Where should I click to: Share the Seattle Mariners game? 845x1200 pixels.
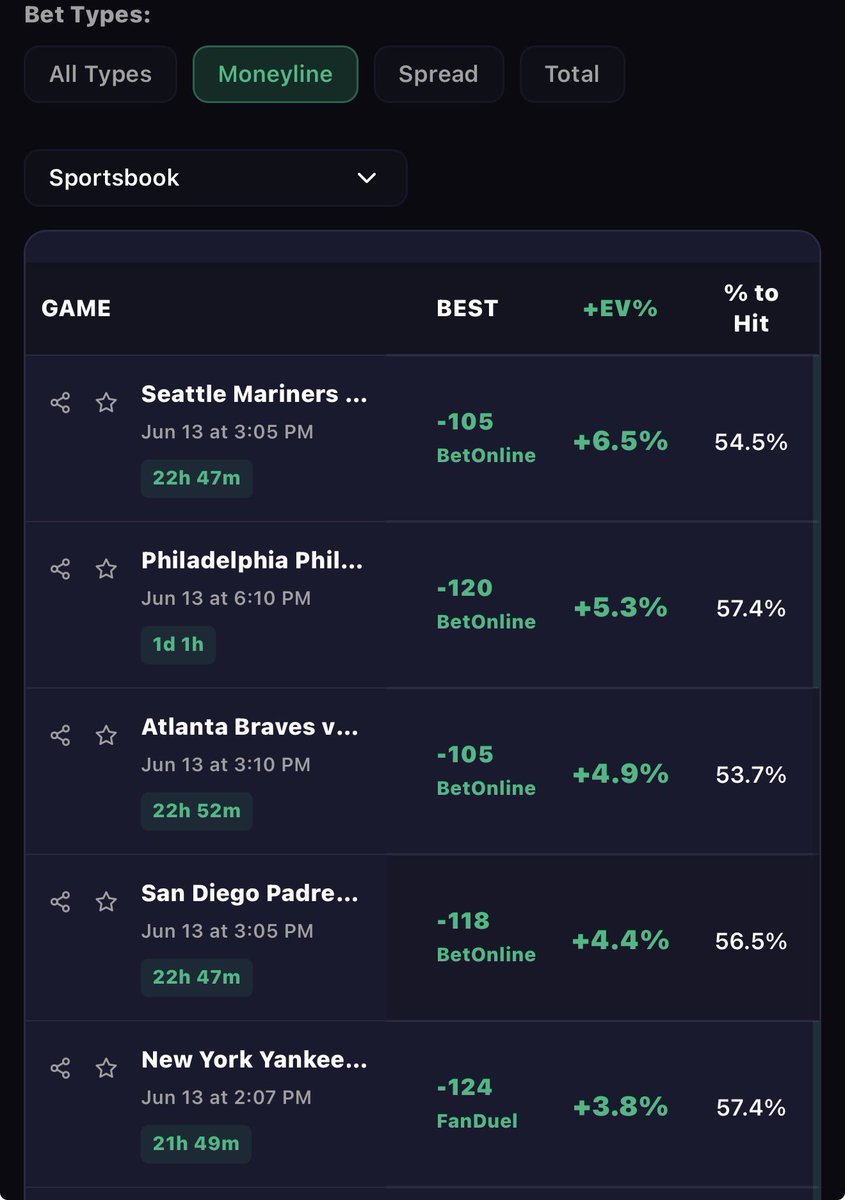click(x=60, y=402)
